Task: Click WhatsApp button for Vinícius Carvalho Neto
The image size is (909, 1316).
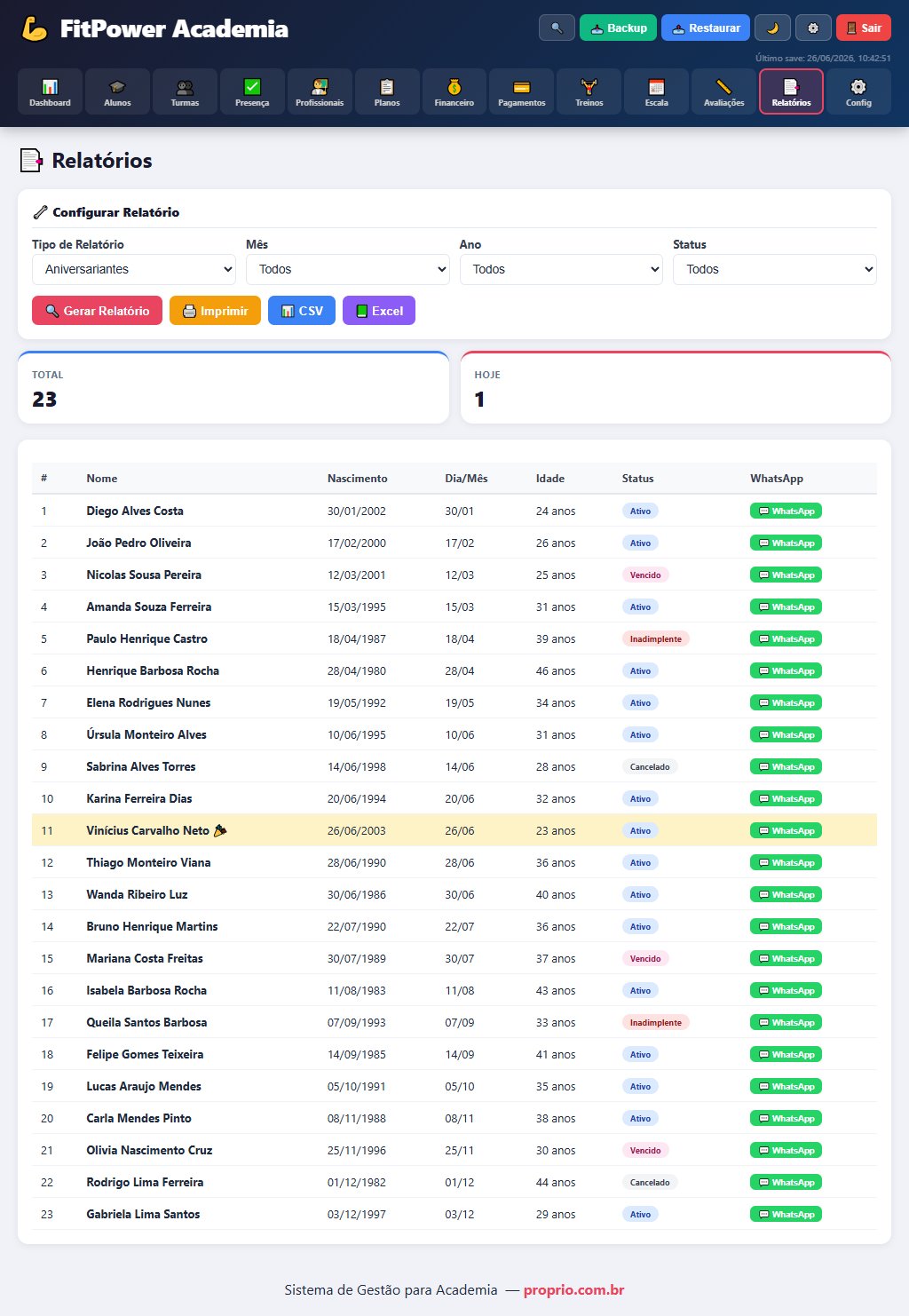Action: point(786,830)
